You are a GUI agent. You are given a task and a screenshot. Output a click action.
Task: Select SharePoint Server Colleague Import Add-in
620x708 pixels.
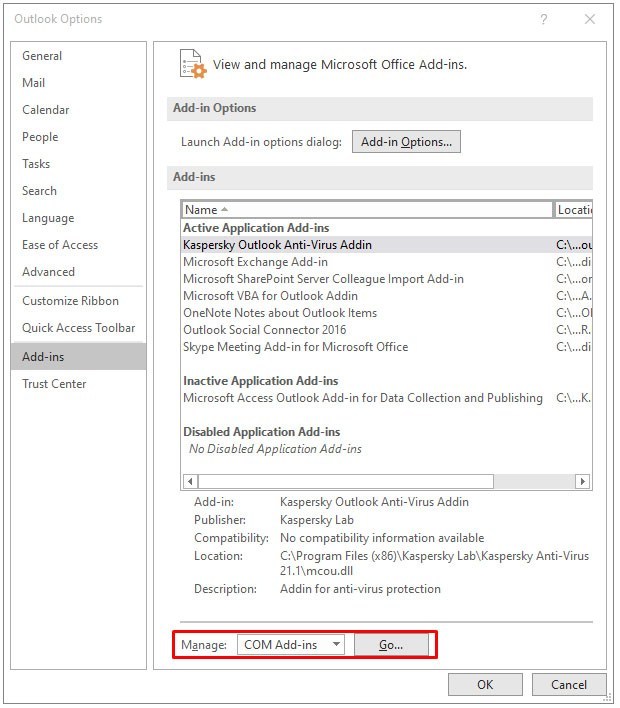(387, 279)
